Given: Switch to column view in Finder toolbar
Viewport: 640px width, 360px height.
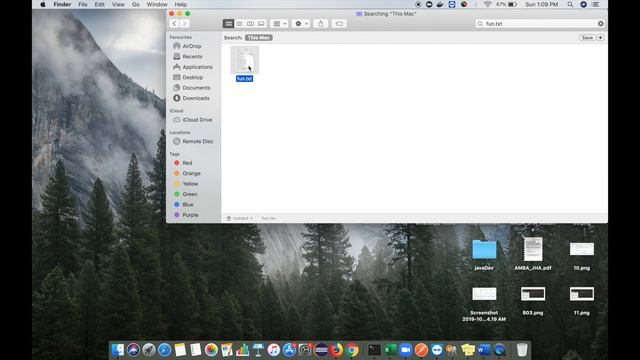Looking at the screenshot, I should (250, 24).
